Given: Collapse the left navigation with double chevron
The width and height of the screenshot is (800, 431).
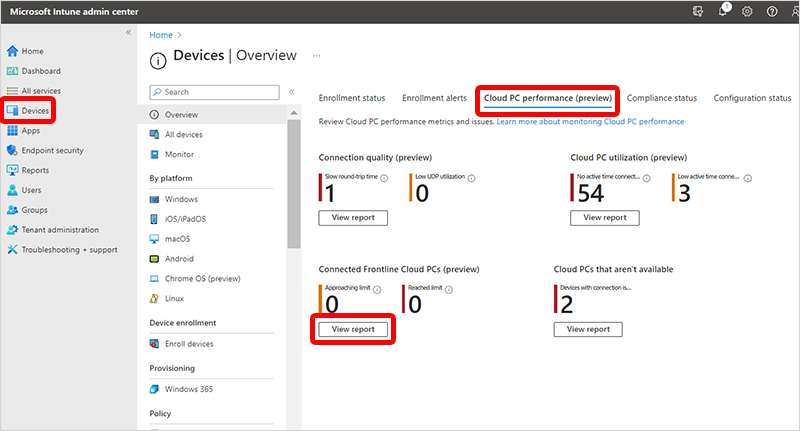Looking at the screenshot, I should [x=129, y=33].
